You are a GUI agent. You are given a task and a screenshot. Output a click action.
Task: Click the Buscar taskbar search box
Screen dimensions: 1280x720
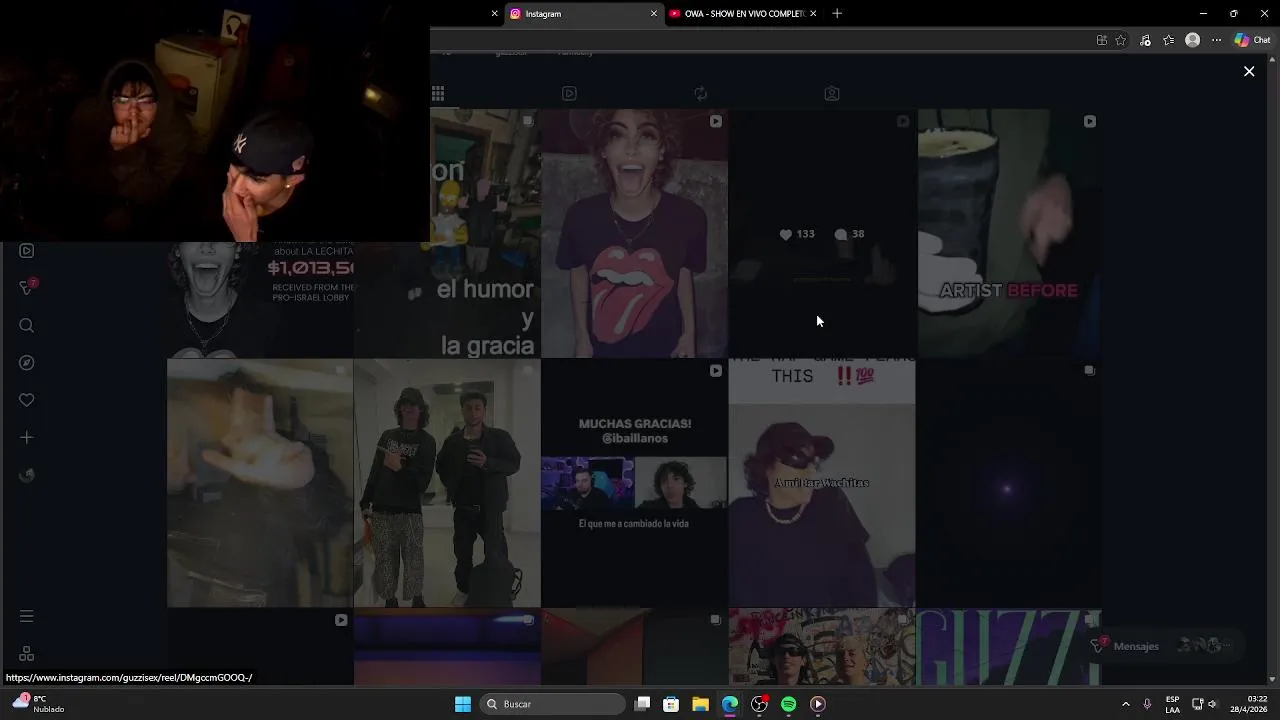pyautogui.click(x=552, y=704)
